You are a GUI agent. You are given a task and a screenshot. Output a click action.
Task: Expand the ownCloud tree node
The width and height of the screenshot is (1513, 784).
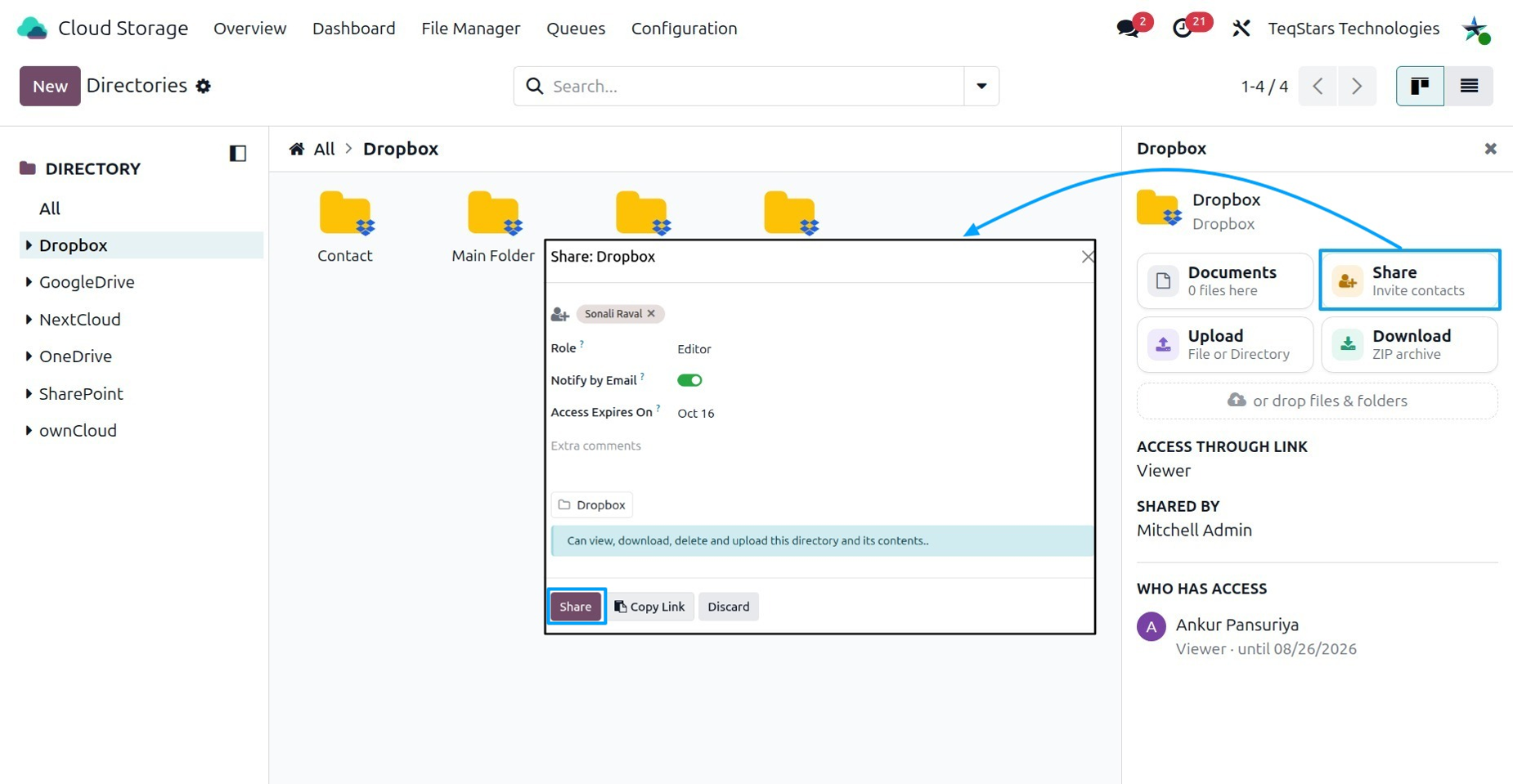tap(29, 430)
